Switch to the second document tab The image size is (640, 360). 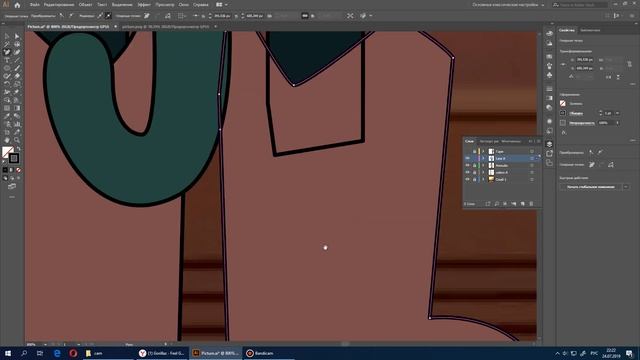pos(166,27)
